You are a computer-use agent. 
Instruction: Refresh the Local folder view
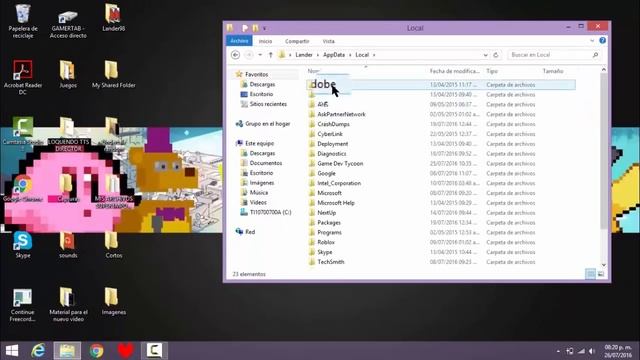click(496, 55)
